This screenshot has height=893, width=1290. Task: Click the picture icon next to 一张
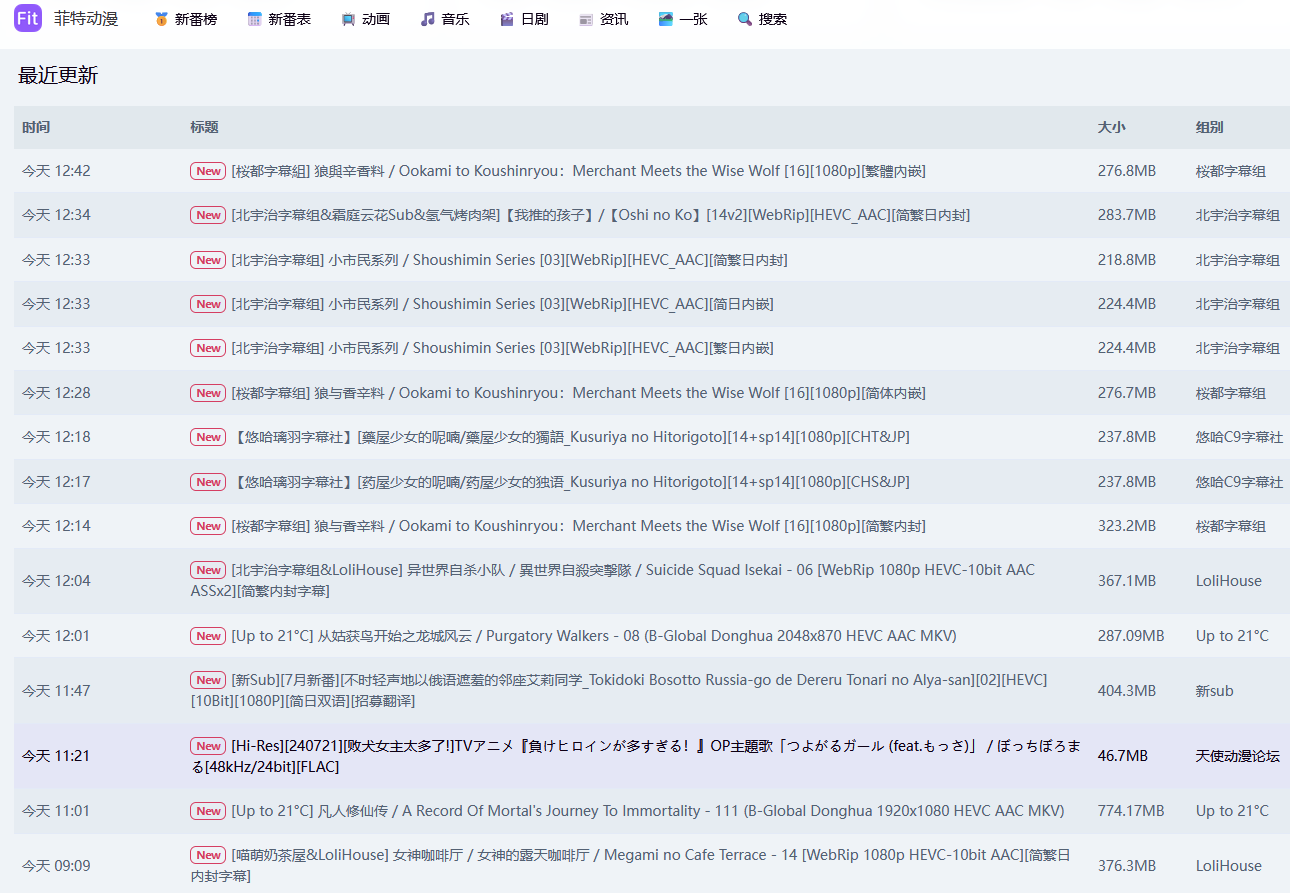pyautogui.click(x=665, y=19)
